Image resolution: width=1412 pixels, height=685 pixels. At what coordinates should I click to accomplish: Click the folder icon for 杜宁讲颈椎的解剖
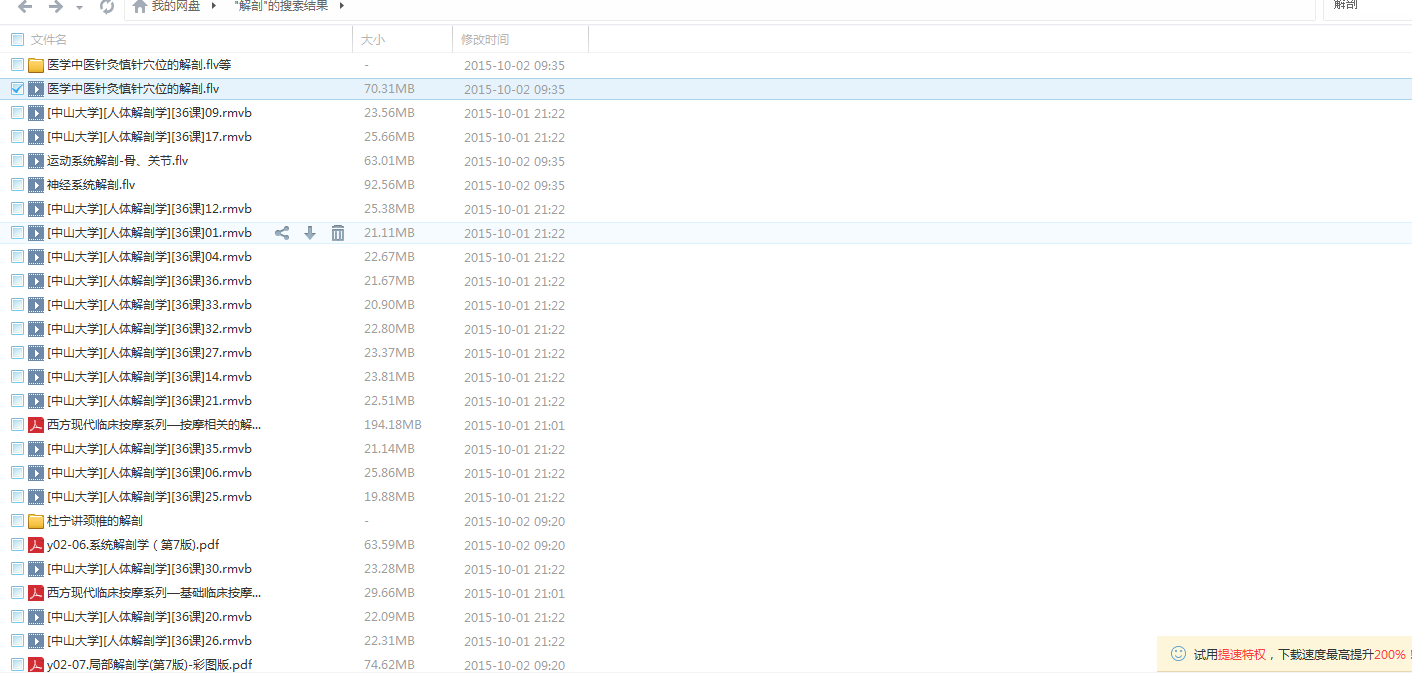(x=36, y=521)
